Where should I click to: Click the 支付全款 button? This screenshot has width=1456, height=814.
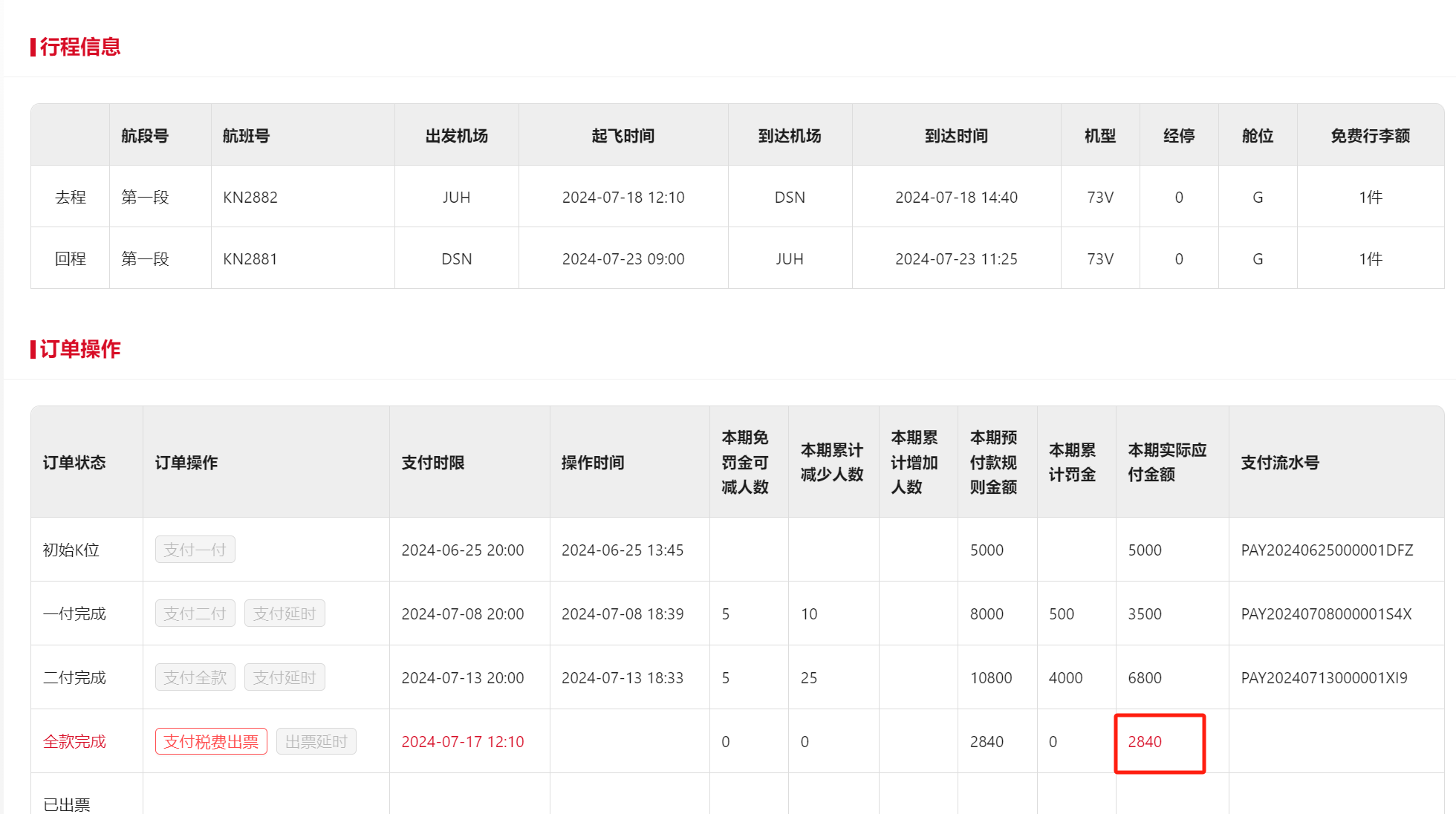tap(195, 677)
